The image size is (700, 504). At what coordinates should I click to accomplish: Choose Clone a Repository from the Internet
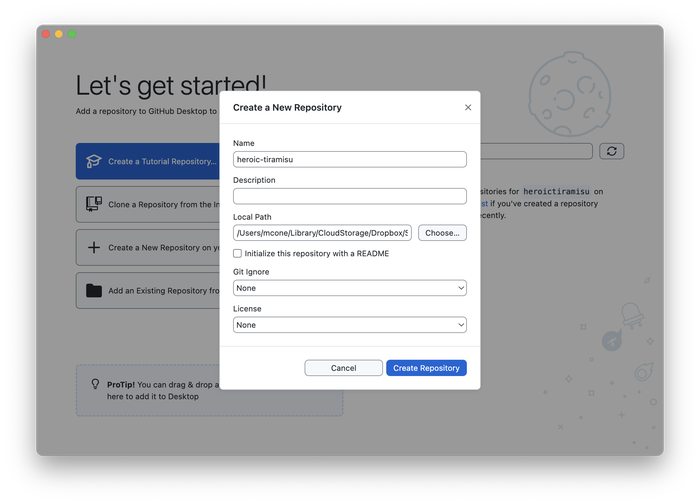[x=148, y=204]
